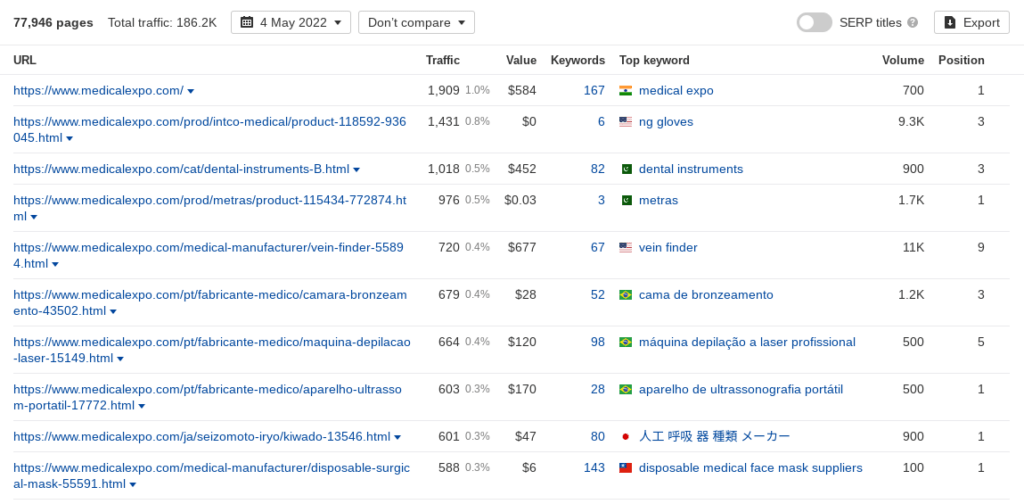Open the disposable-surgical-mask page link
The height and width of the screenshot is (504, 1024).
point(212,476)
